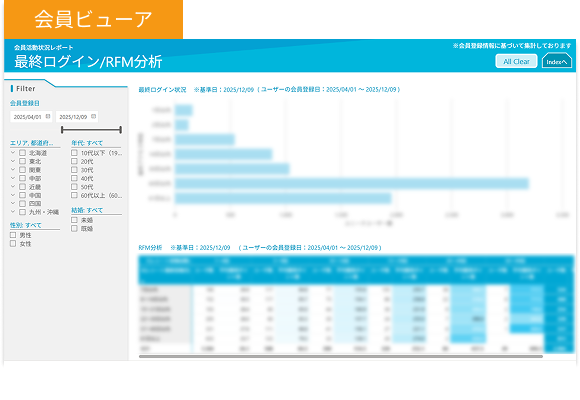Expand the 近畿 region chevron
This screenshot has width=580, height=400.
(x=13, y=186)
